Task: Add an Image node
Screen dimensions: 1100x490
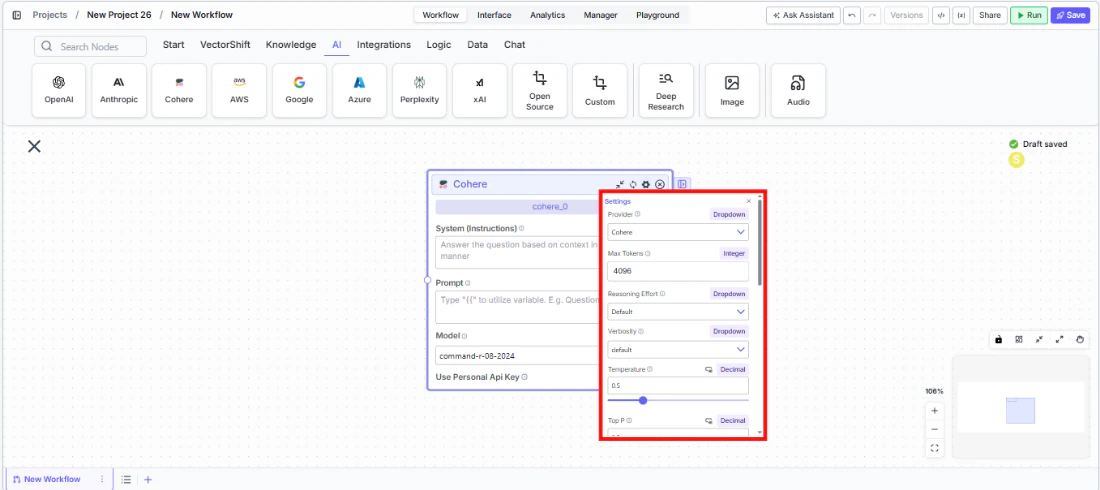Action: (x=732, y=91)
